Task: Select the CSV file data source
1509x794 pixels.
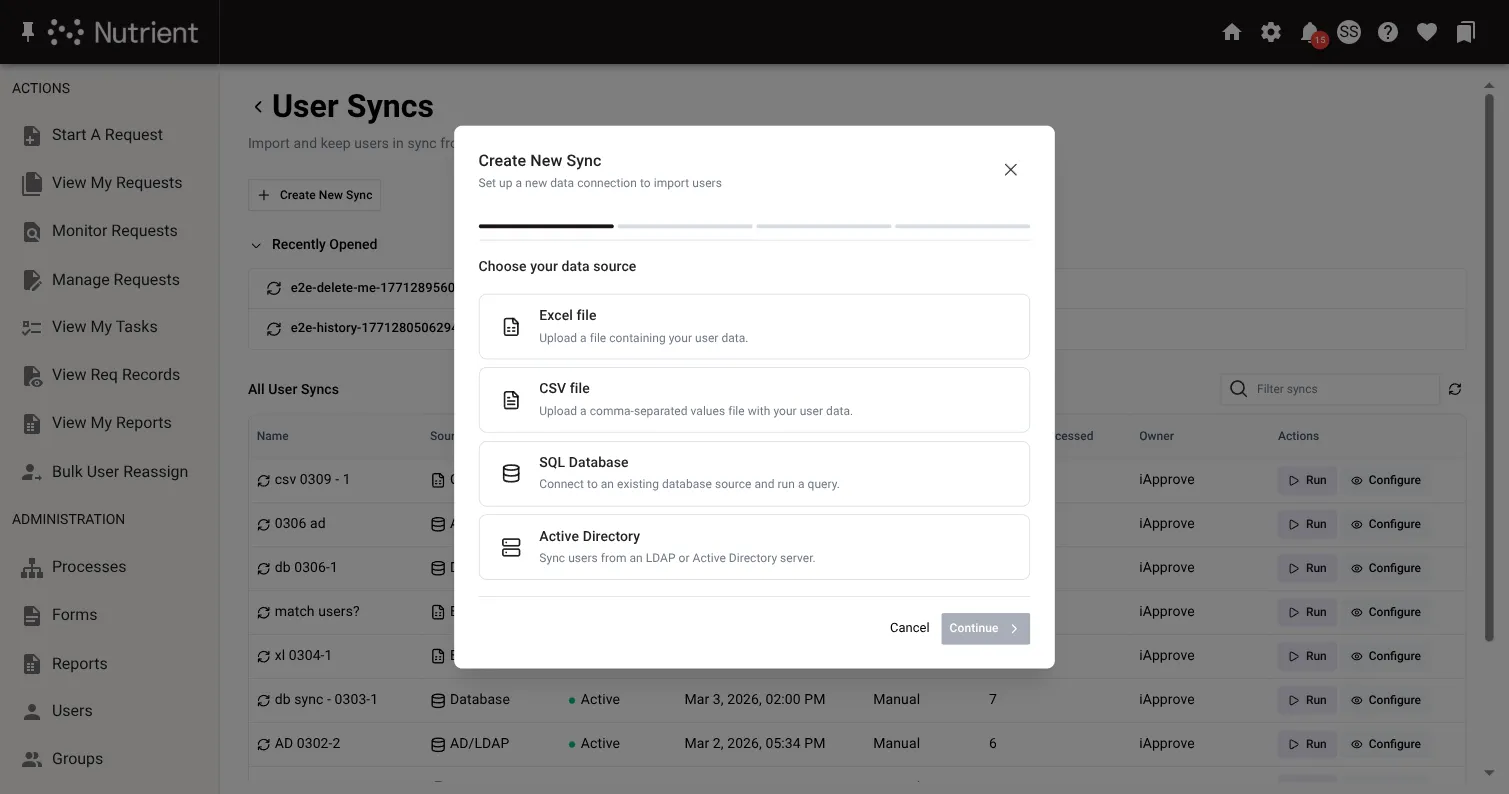Action: click(x=754, y=400)
